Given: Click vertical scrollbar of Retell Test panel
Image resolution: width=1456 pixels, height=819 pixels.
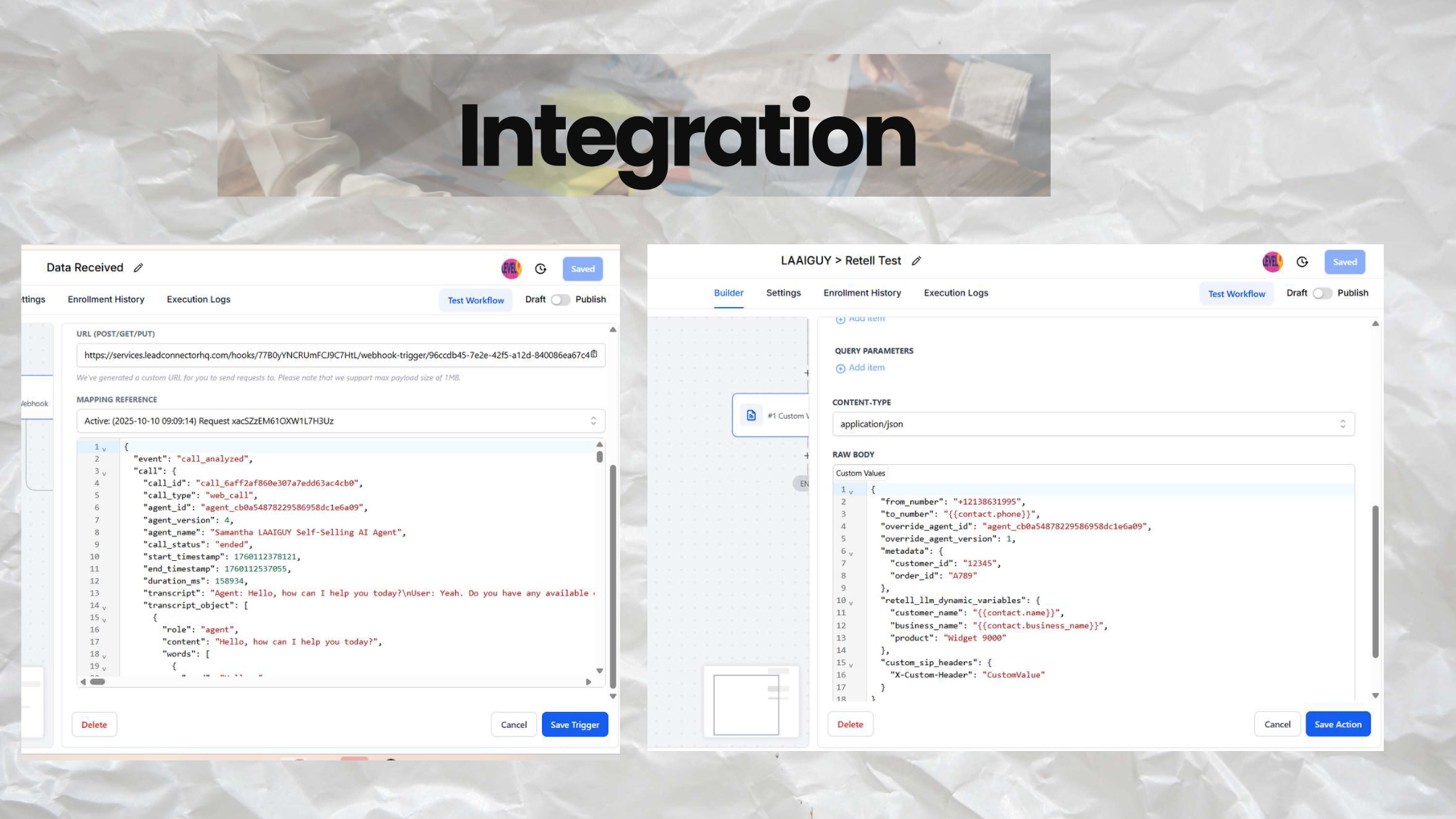Looking at the screenshot, I should pos(1375,582).
